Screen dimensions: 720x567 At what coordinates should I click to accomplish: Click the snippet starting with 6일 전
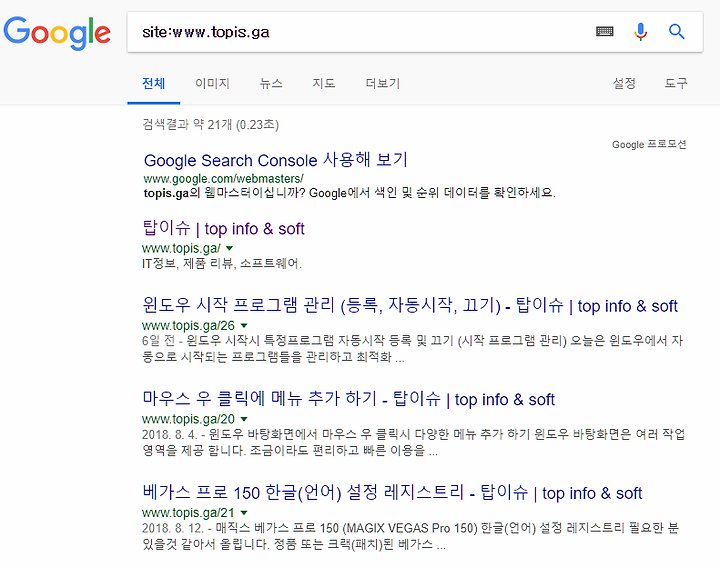[412, 348]
